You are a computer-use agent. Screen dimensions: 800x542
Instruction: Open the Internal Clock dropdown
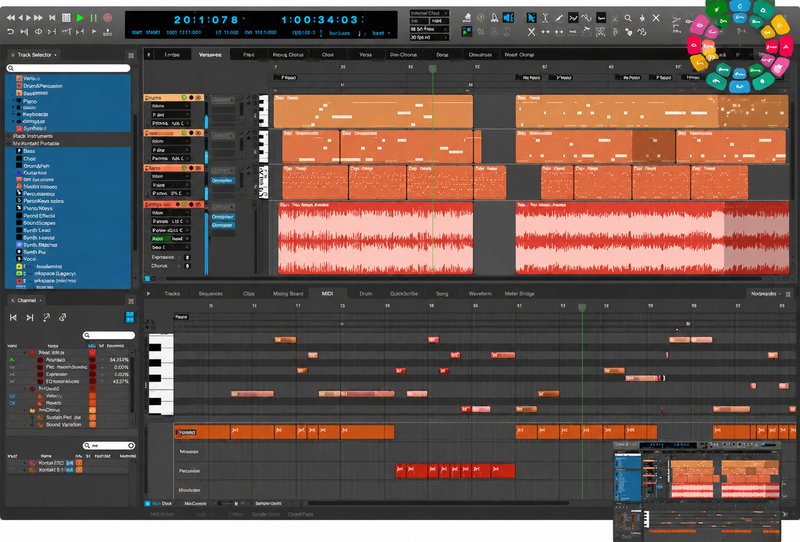[429, 13]
